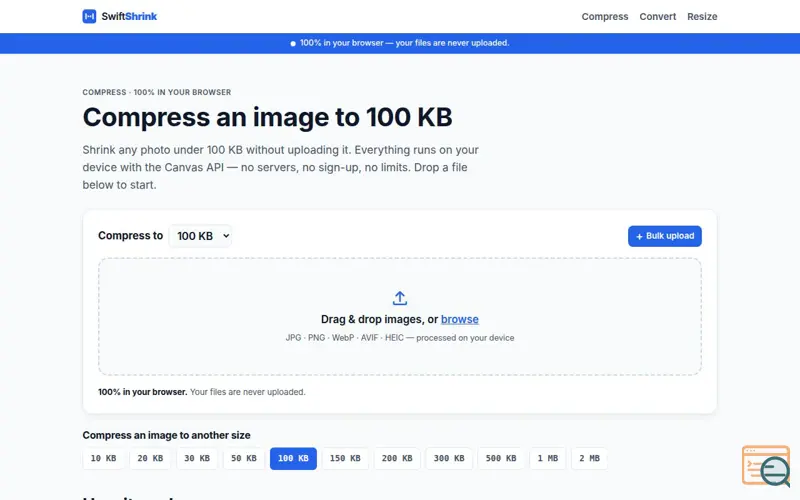
Task: Select the 150 KB size chip
Action: [x=345, y=458]
